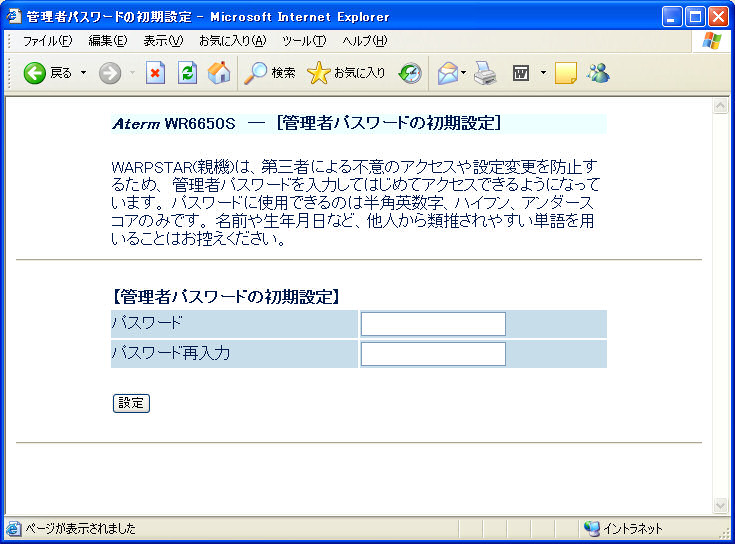735x544 pixels.
Task: Click the vertical scrollbar down arrow
Action: 720,506
